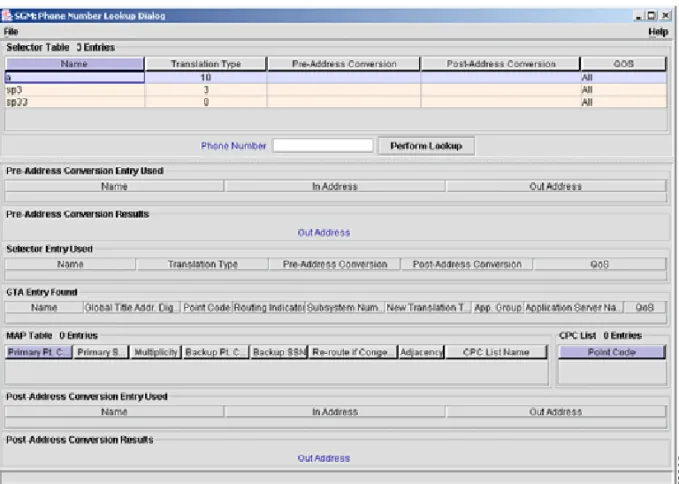Viewport: 679px width, 484px height.
Task: Open the File menu
Action: pos(11,32)
